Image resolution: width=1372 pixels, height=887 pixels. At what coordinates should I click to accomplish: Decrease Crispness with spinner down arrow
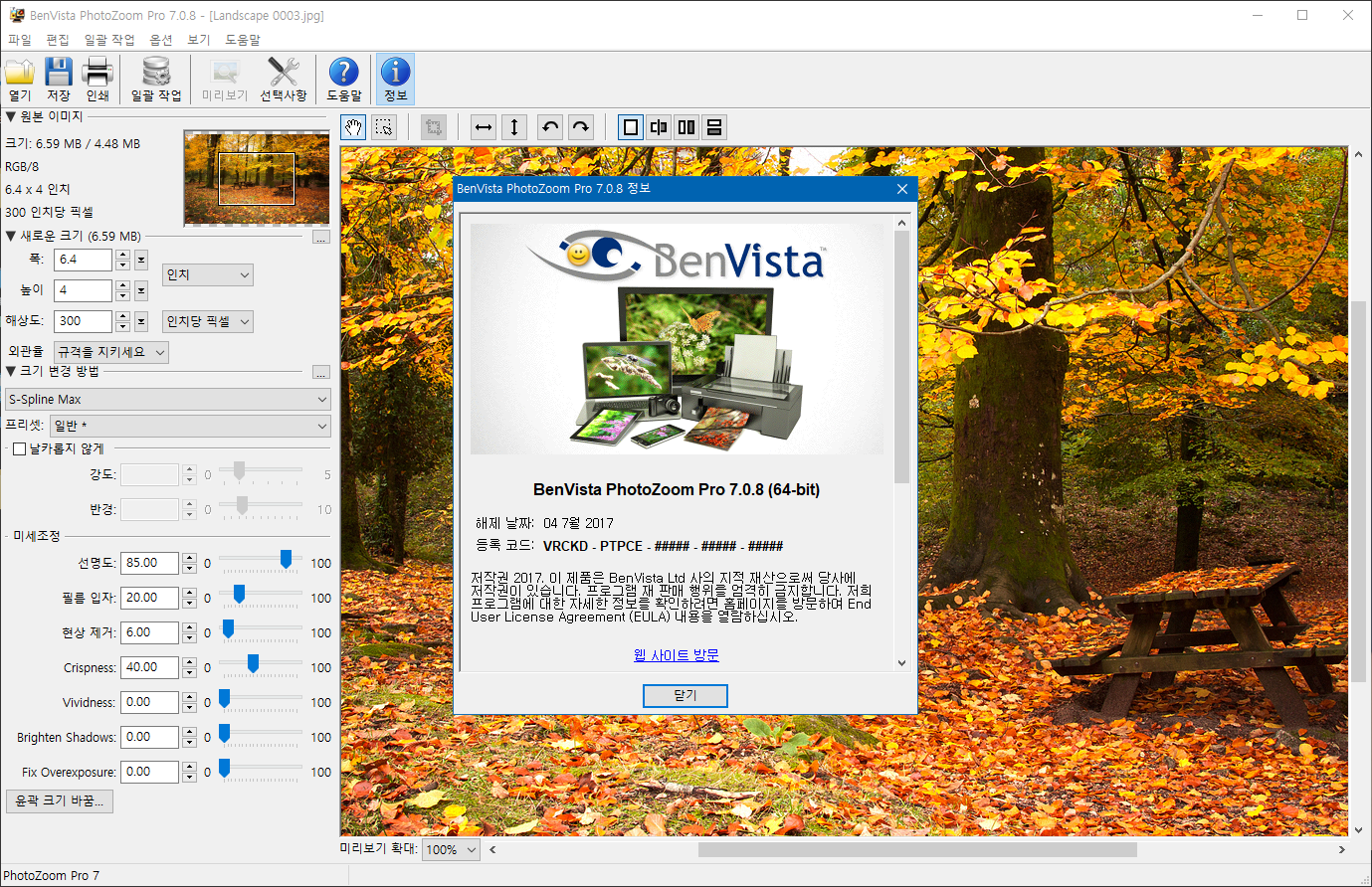point(190,673)
